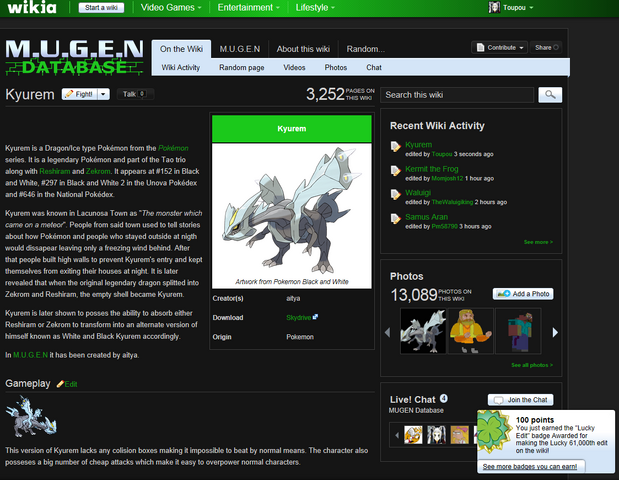Click the external link icon beside Skydrive

tap(315, 317)
